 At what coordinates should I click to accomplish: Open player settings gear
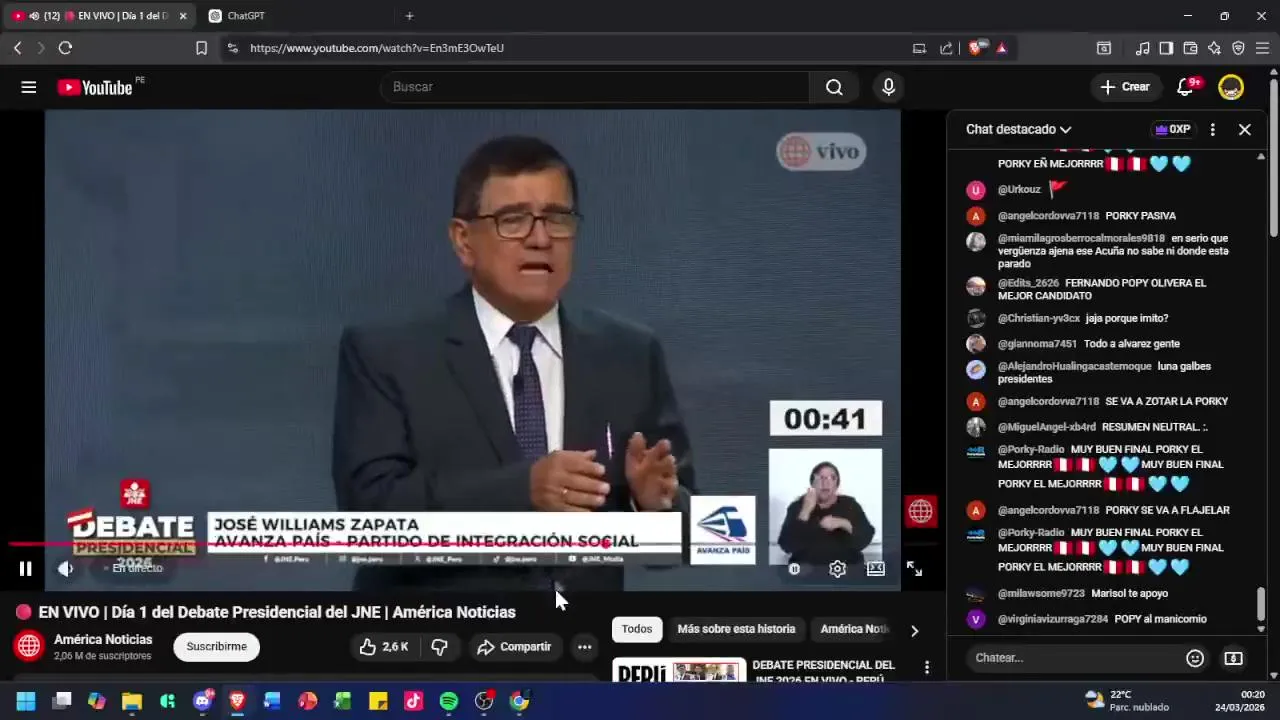pos(837,569)
